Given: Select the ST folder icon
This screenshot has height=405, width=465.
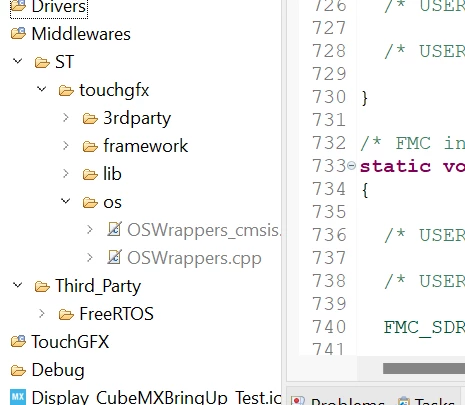Looking at the screenshot, I should 42,62.
